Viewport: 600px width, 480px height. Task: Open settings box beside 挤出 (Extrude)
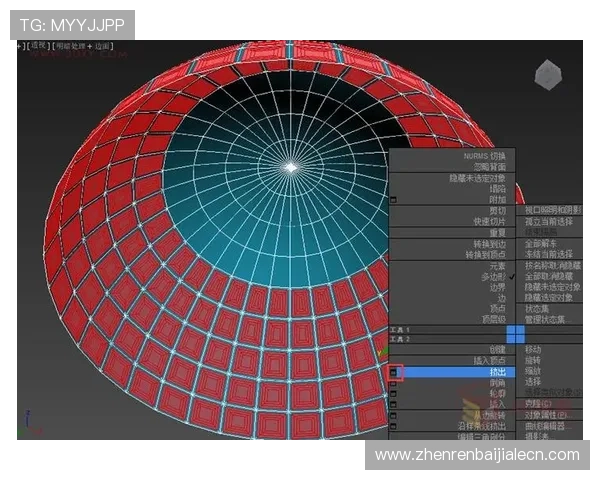click(395, 371)
